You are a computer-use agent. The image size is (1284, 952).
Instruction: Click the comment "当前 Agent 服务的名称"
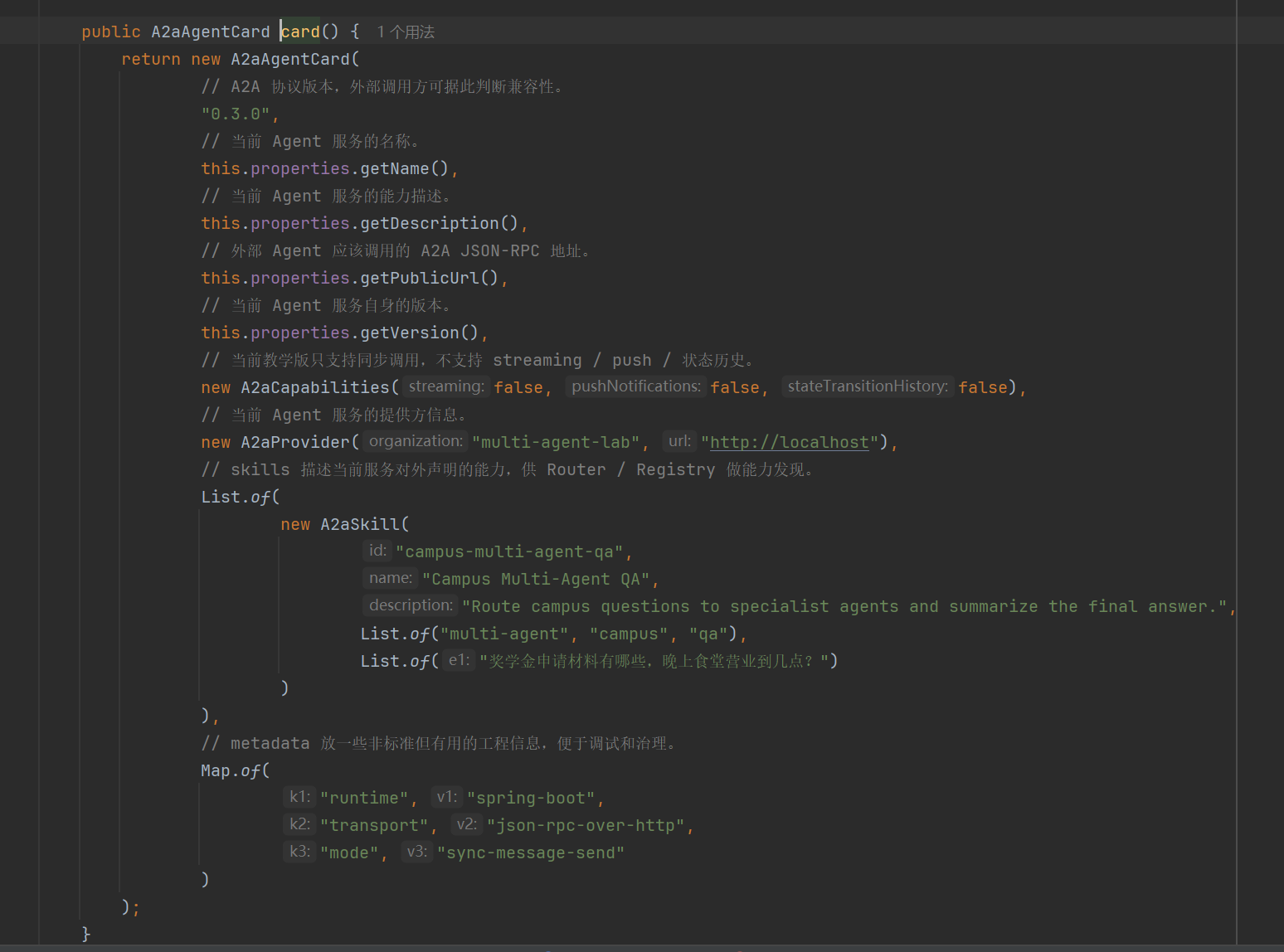click(x=310, y=141)
